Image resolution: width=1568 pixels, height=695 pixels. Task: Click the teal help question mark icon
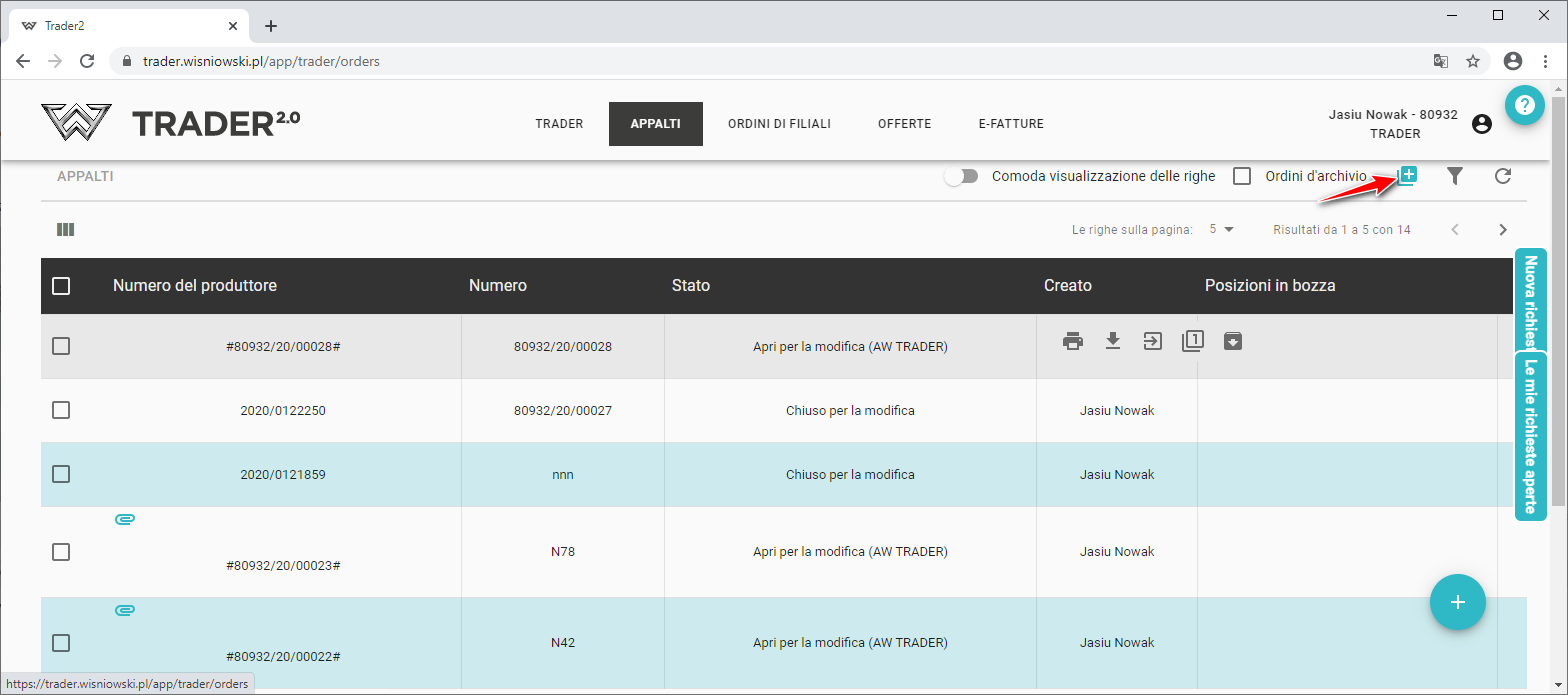click(1524, 105)
